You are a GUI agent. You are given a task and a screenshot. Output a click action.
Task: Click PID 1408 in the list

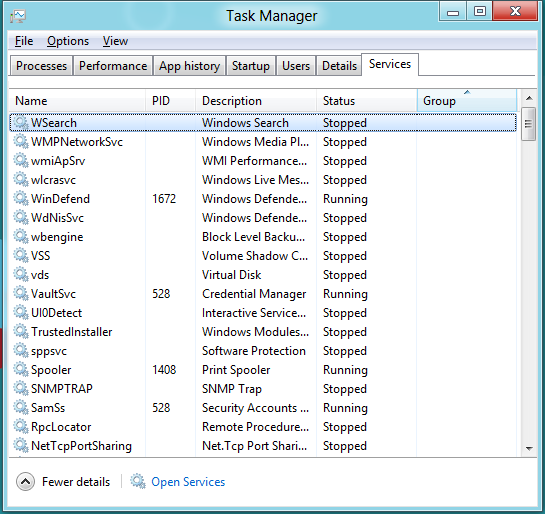(164, 370)
